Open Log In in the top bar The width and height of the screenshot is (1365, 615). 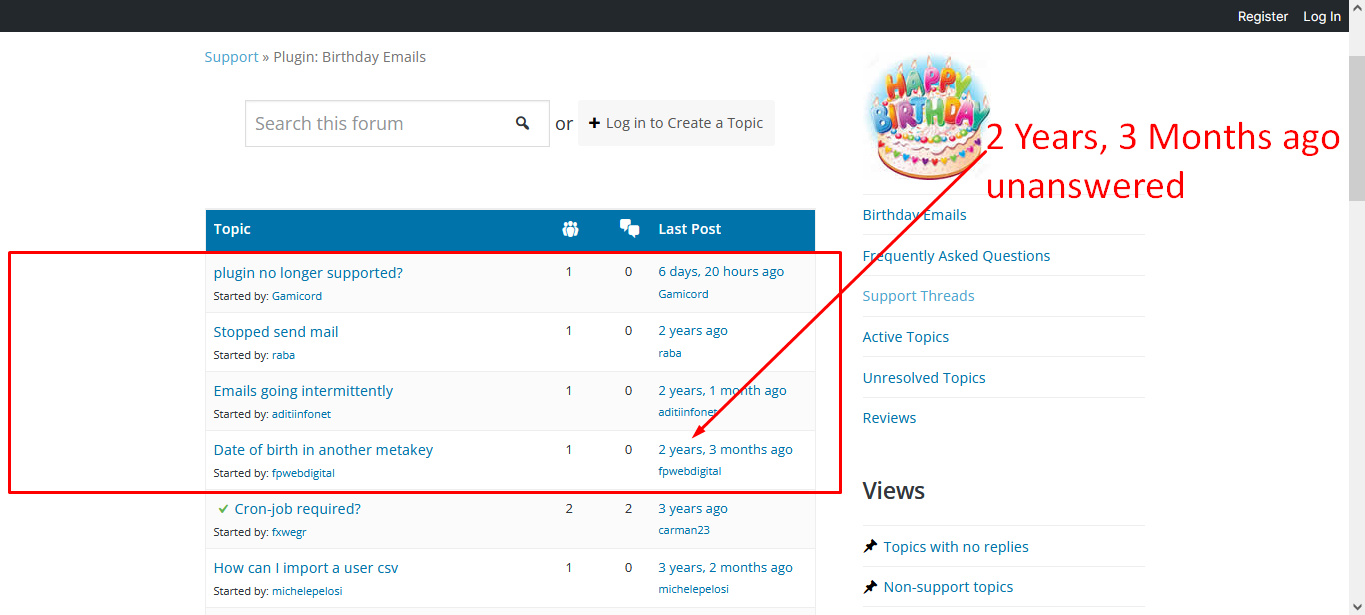click(x=1321, y=16)
